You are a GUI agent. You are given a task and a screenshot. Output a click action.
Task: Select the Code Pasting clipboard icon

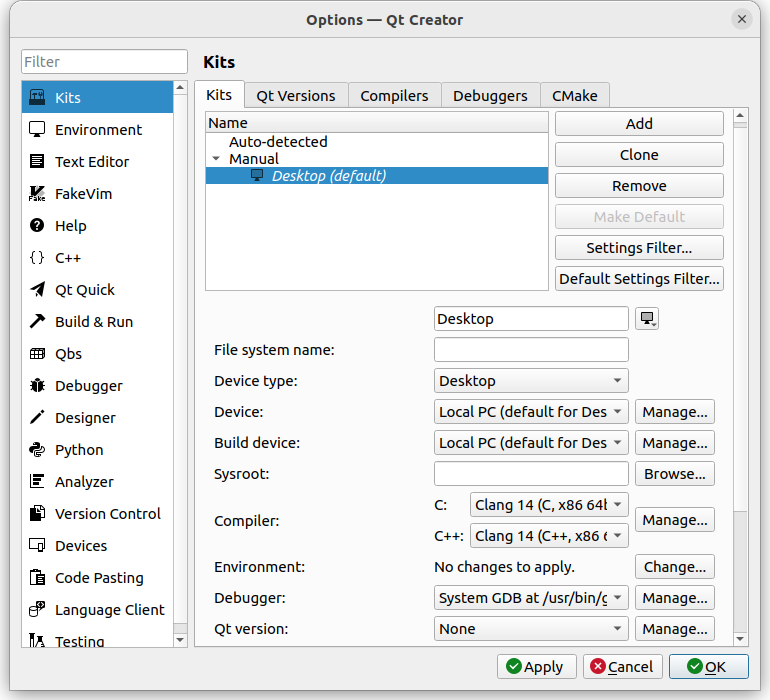(37, 578)
